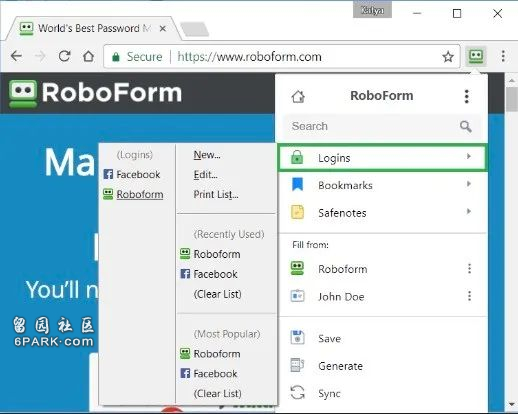Expand the Safenotes submenu arrow

pyautogui.click(x=469, y=211)
